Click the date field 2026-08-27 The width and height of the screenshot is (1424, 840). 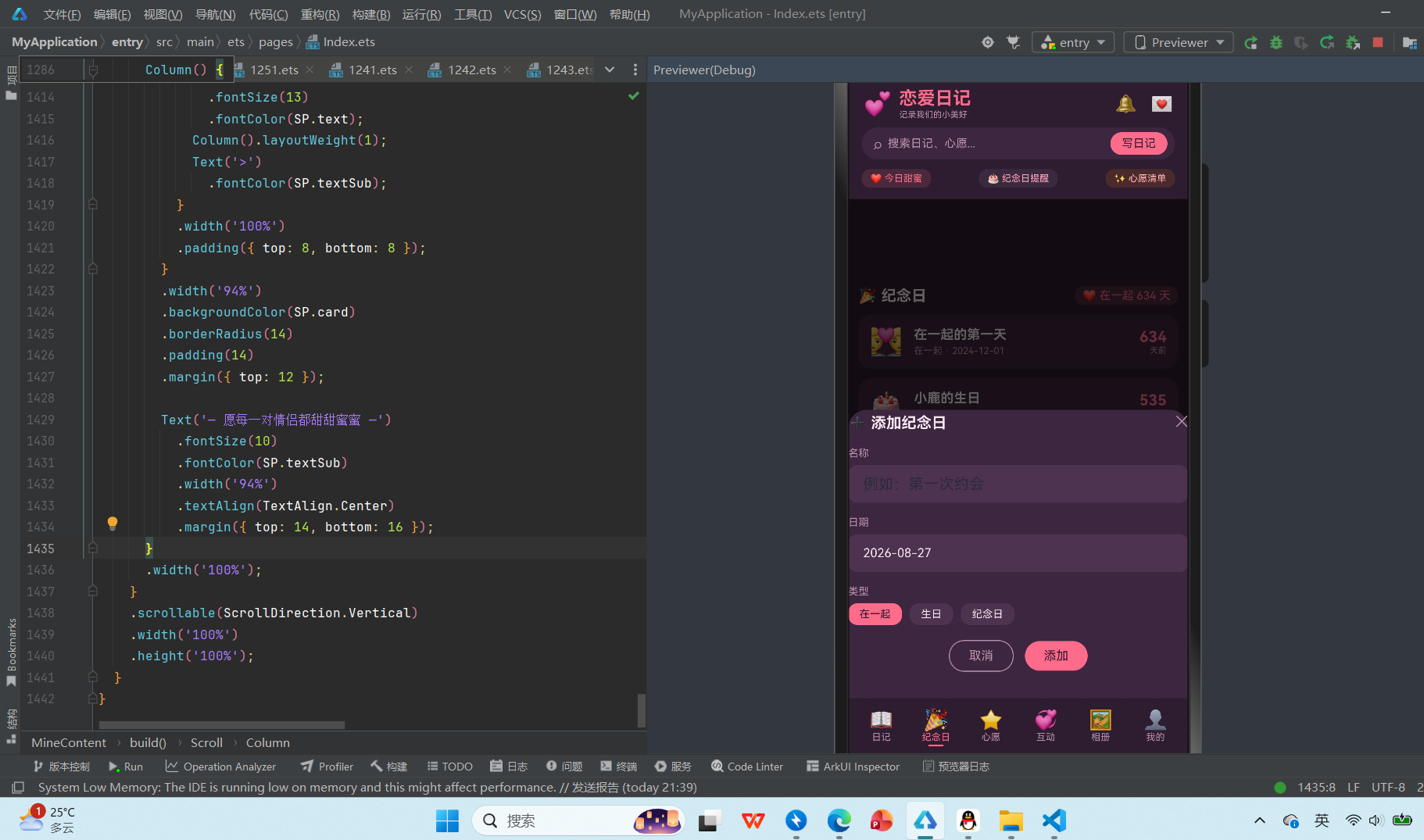click(1018, 552)
